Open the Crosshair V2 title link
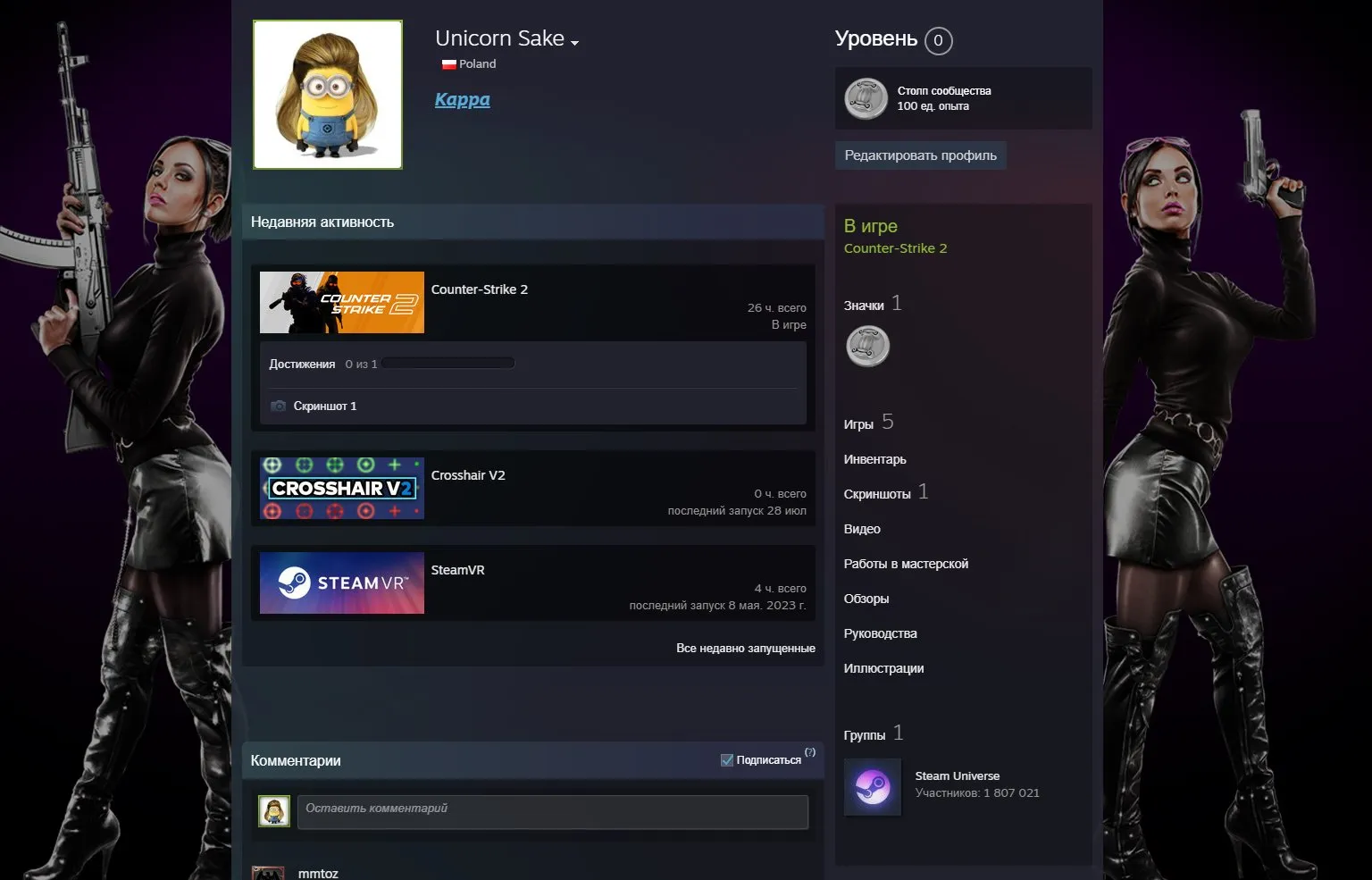1372x880 pixels. click(468, 475)
